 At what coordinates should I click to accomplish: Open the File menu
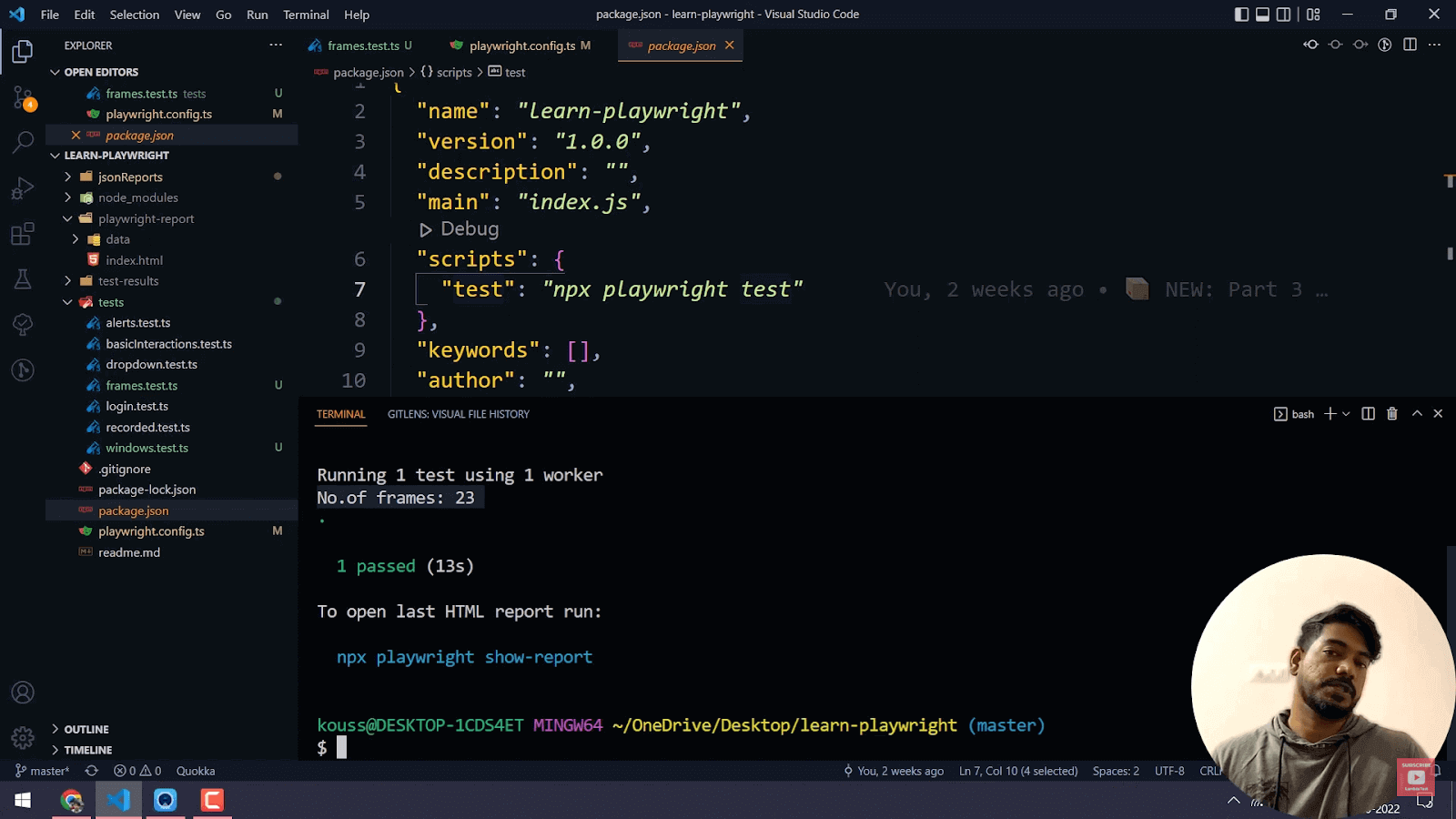tap(50, 15)
